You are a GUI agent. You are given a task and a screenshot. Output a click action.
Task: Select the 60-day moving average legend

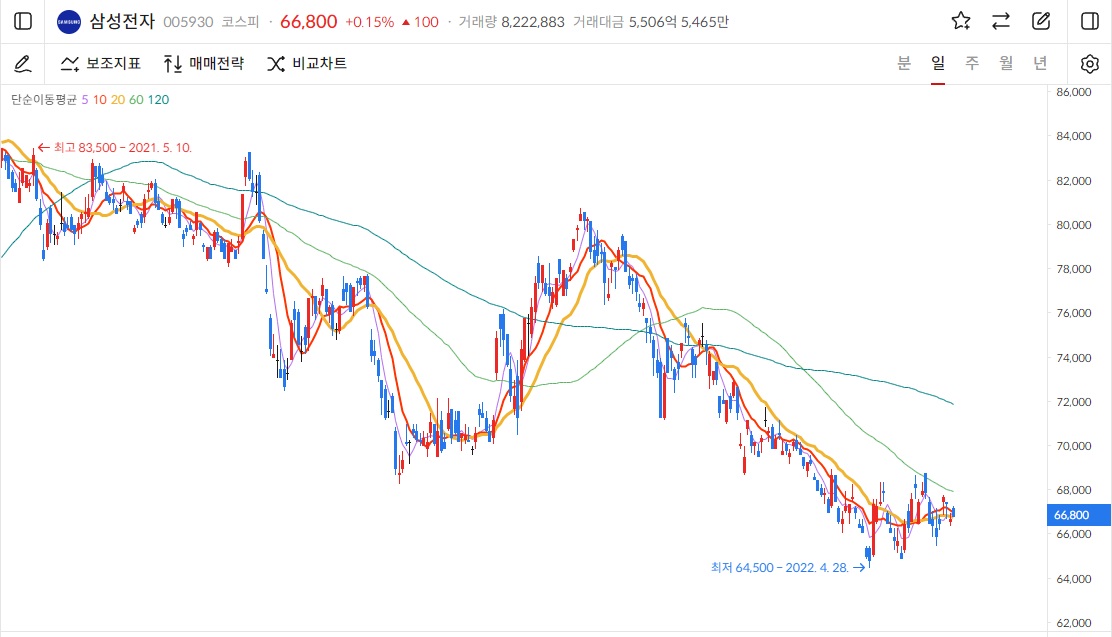[136, 99]
